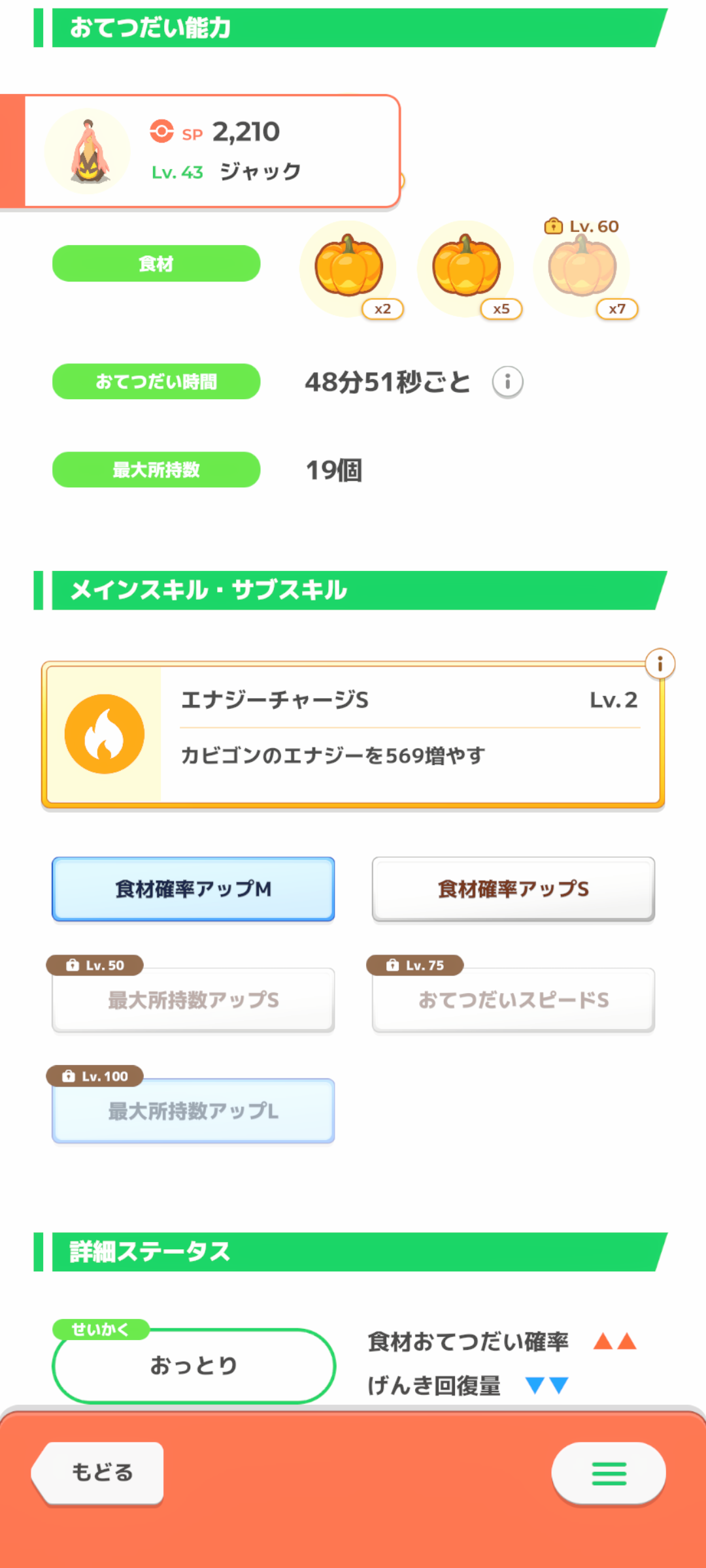This screenshot has height=1568, width=706.
Task: Open info icon beside helping time 48分51秒ごと
Action: coord(507,382)
